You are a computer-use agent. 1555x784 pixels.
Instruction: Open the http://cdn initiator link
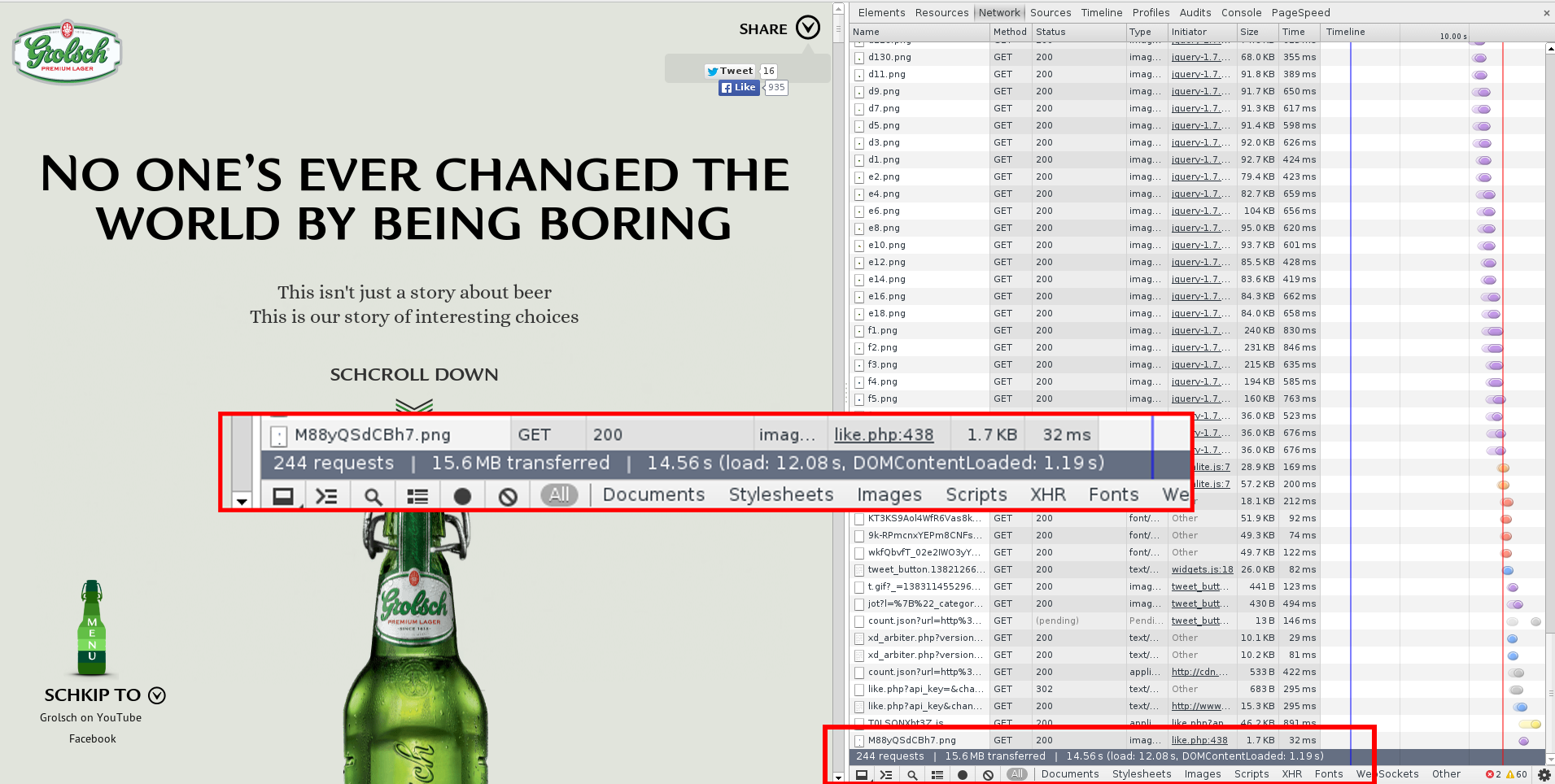[1198, 673]
